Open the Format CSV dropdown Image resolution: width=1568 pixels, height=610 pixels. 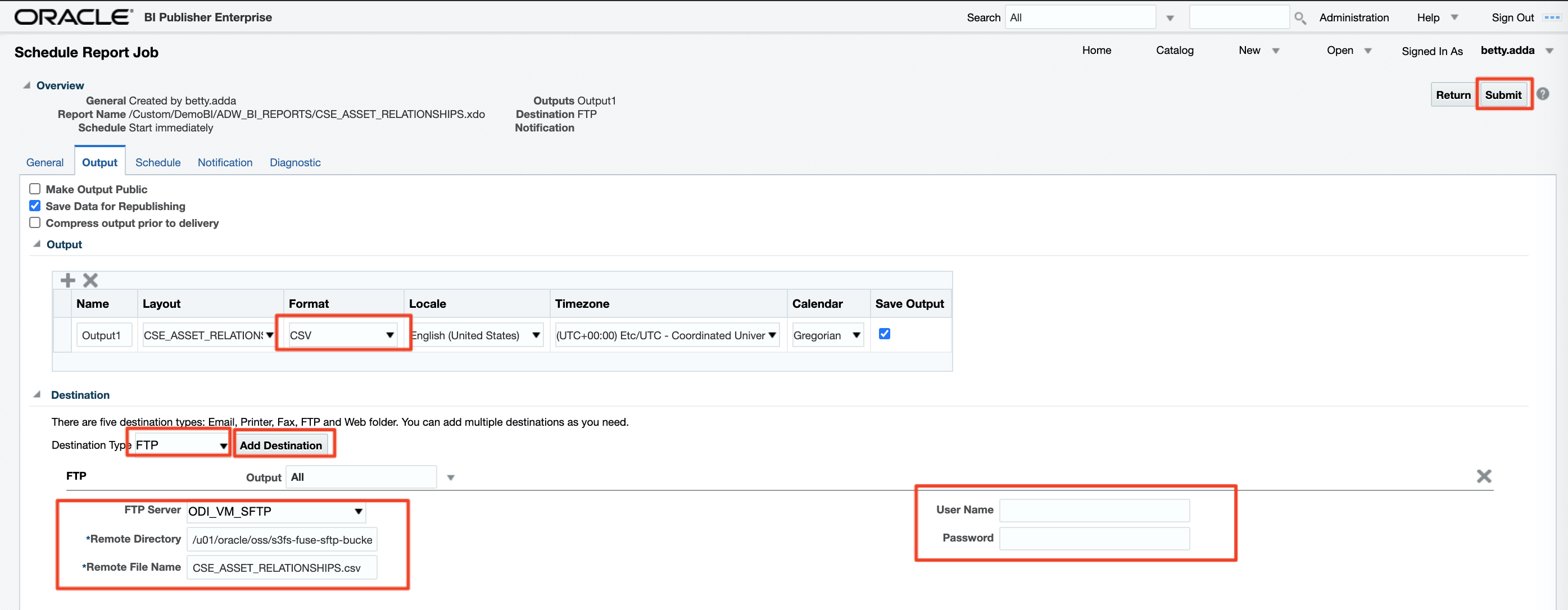coord(342,335)
